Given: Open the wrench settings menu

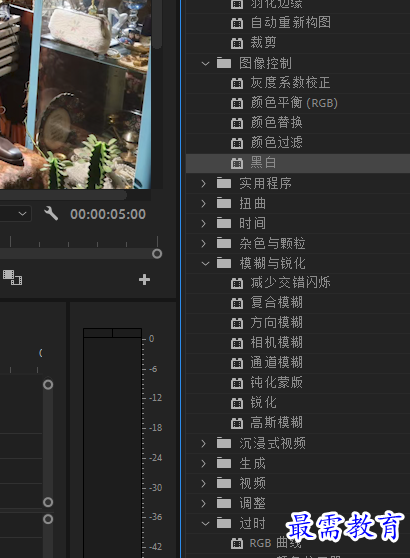Looking at the screenshot, I should pos(51,214).
